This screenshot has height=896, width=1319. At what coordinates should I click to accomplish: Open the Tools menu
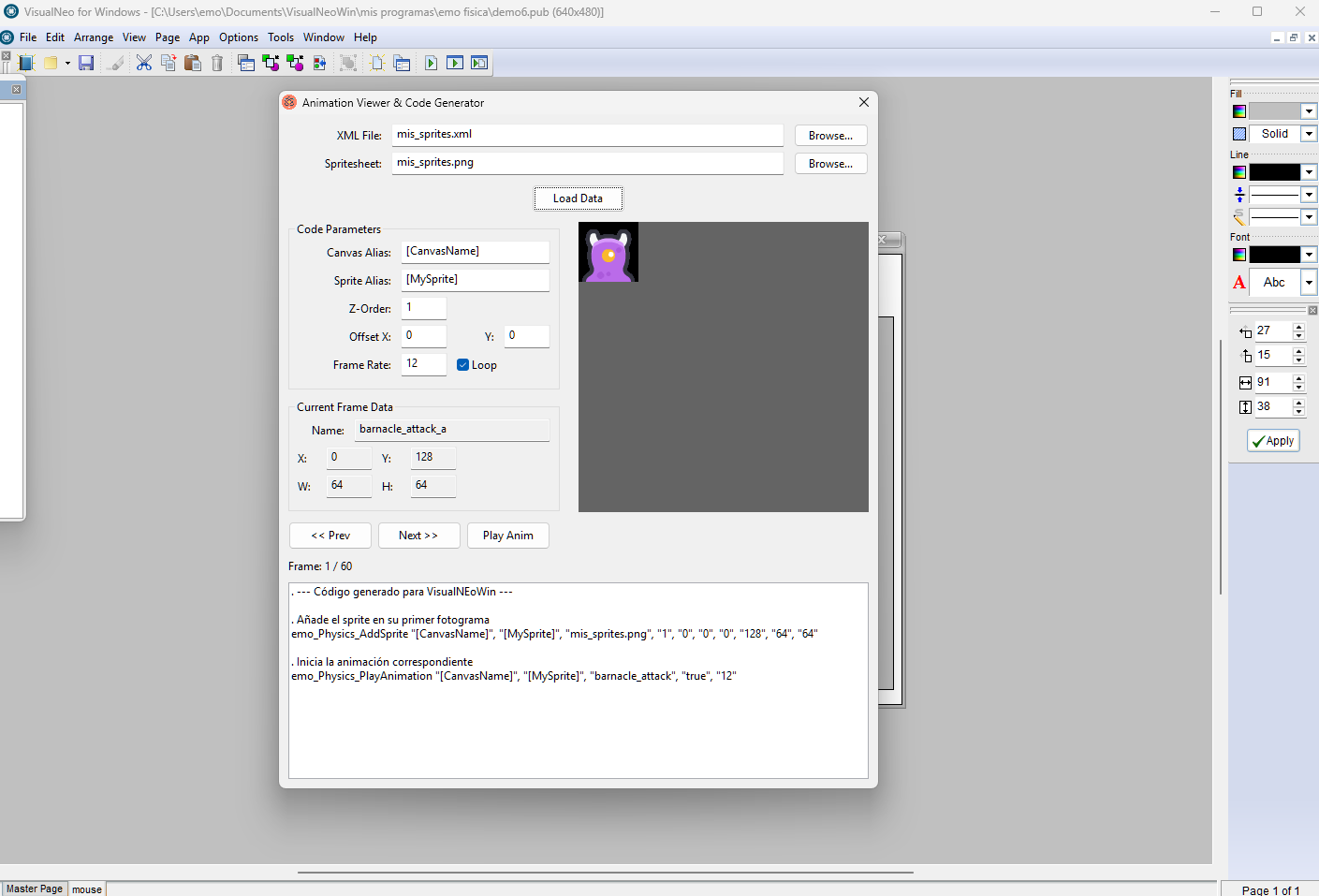281,37
